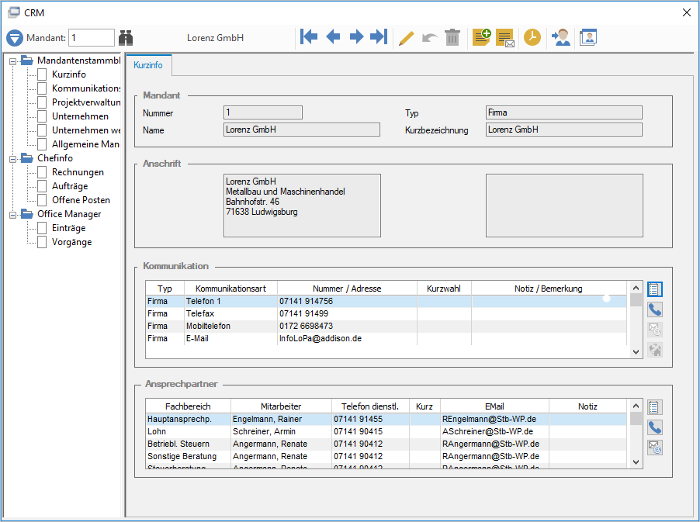Click the person with arrow icon
This screenshot has height=522, width=700.
(561, 38)
